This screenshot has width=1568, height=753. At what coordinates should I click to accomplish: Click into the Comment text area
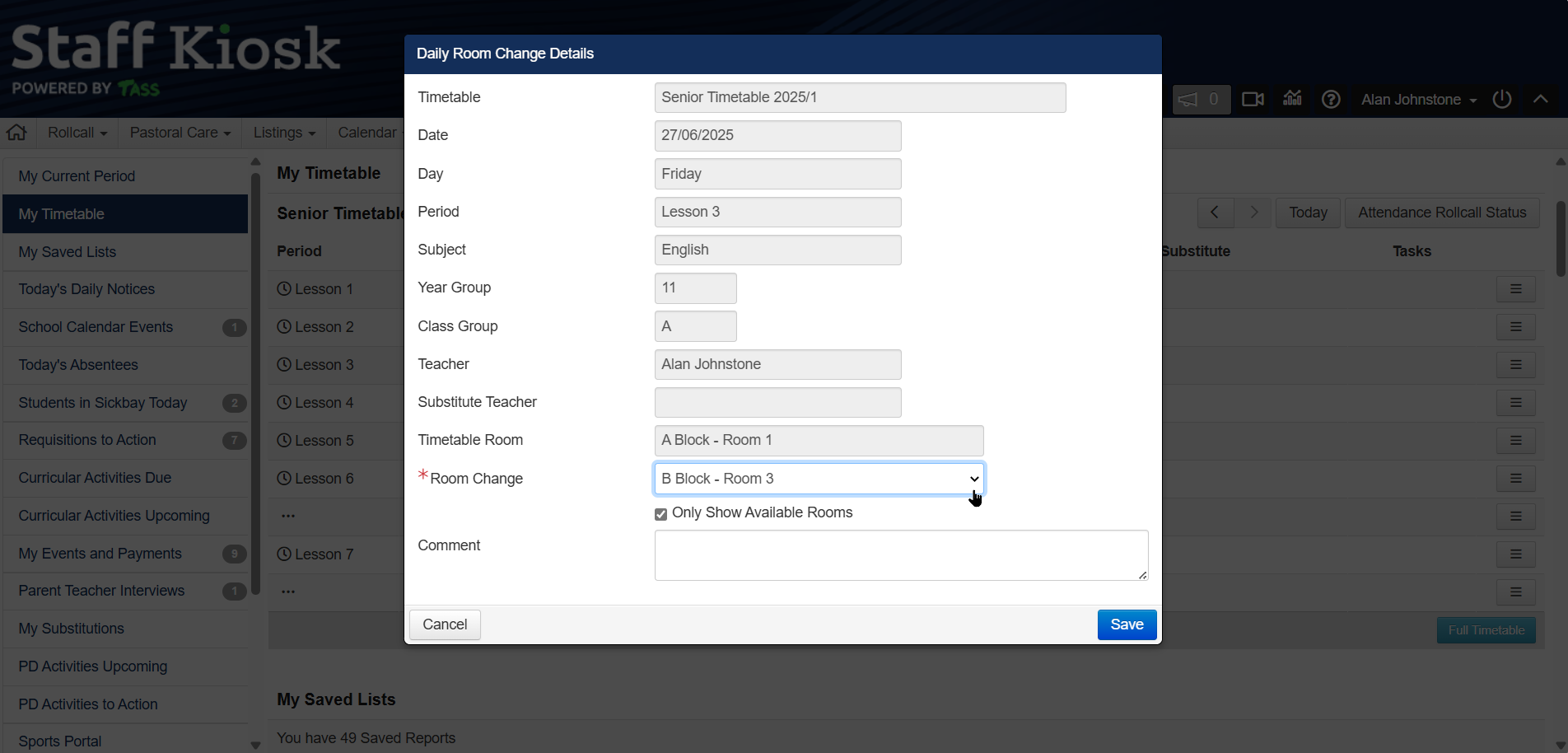(901, 555)
